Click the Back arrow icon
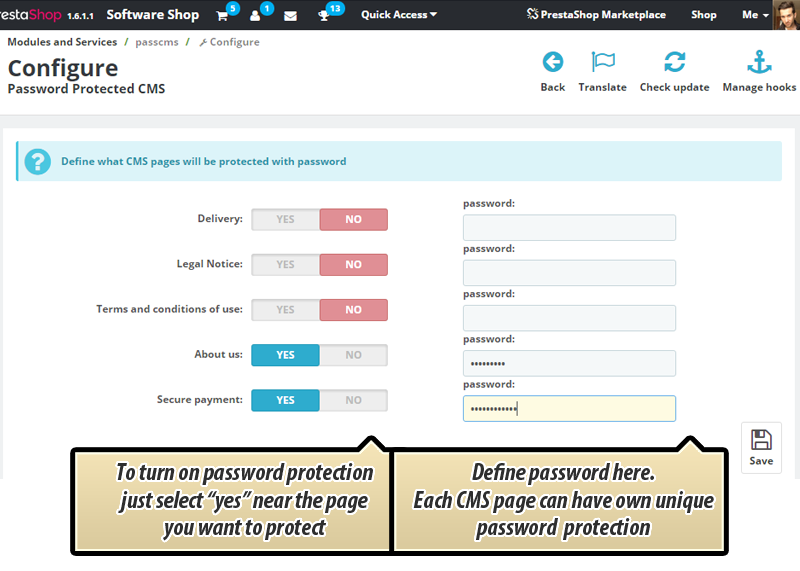Screen dimensions: 800x571 553,63
